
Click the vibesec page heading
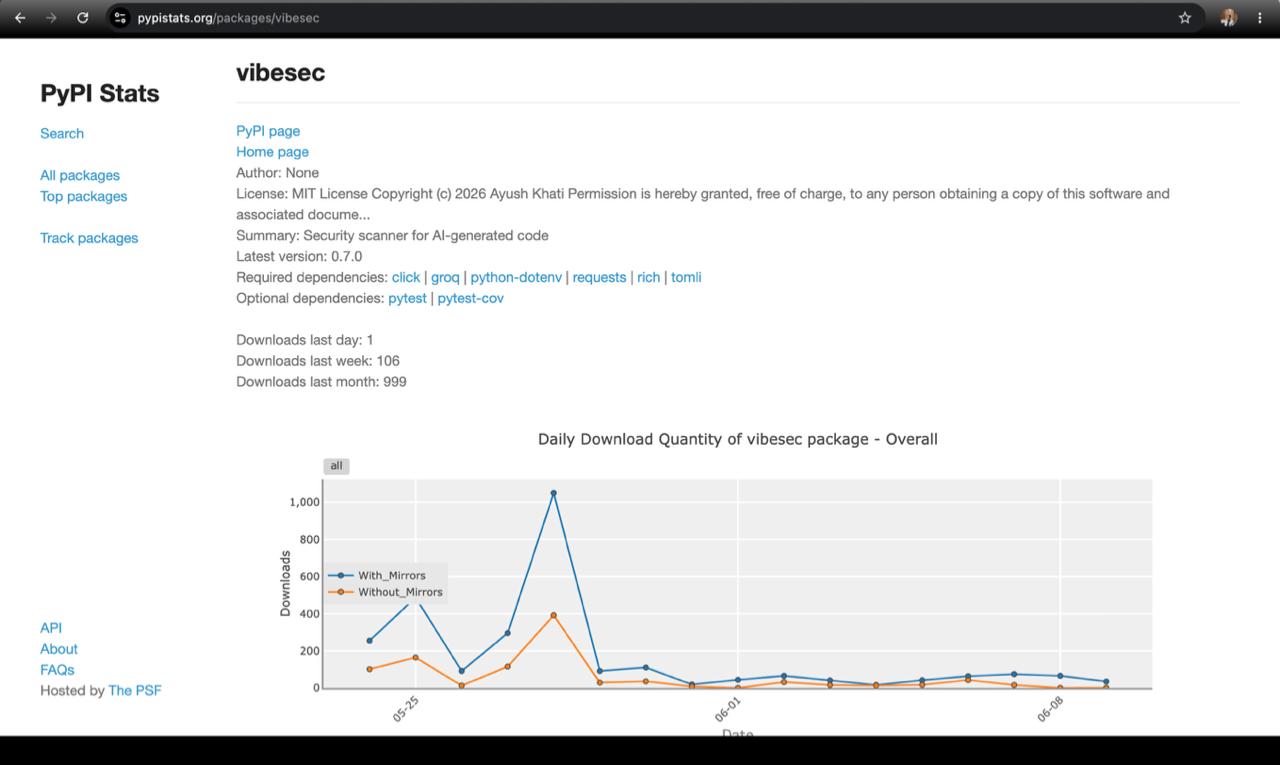[x=280, y=73]
